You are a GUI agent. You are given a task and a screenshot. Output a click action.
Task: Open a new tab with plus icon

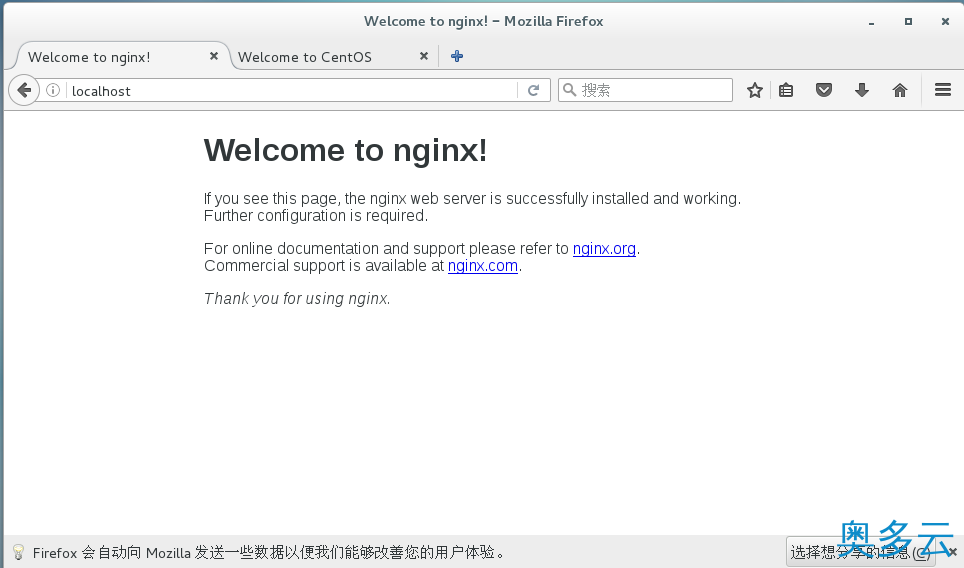tap(457, 56)
